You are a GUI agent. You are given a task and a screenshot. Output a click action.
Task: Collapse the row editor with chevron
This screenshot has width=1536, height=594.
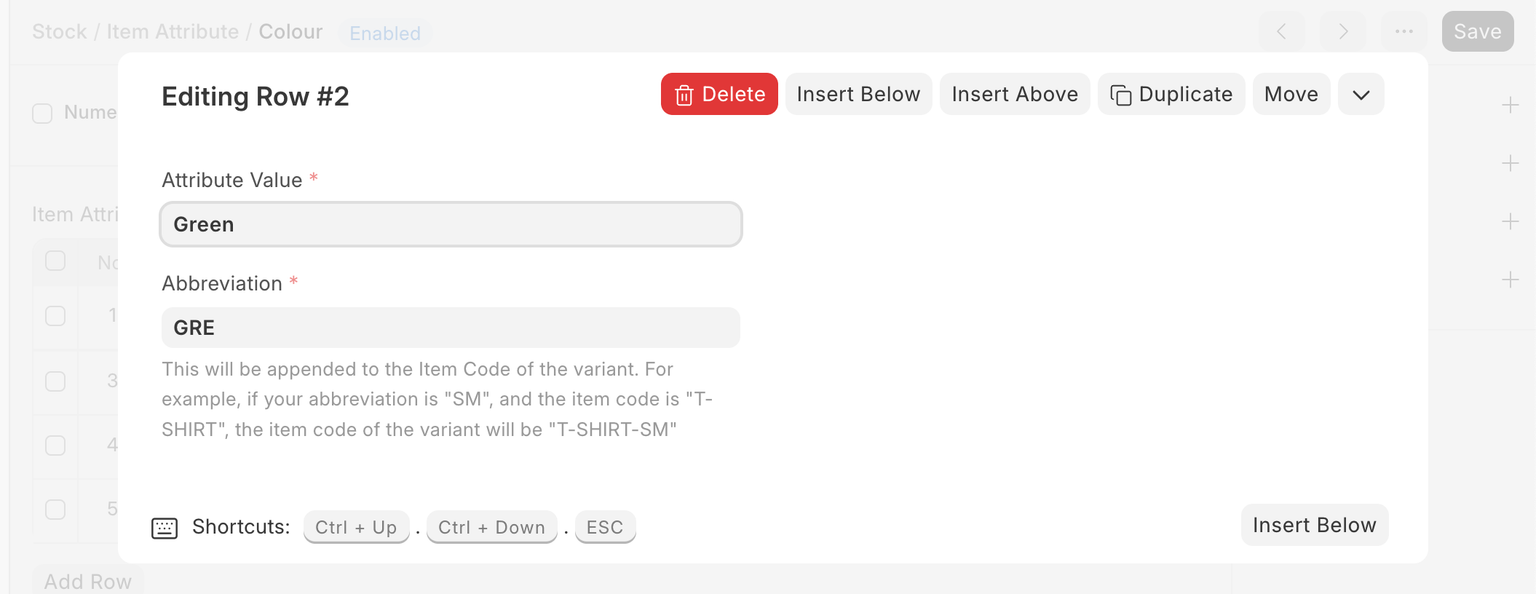pyautogui.click(x=1360, y=94)
